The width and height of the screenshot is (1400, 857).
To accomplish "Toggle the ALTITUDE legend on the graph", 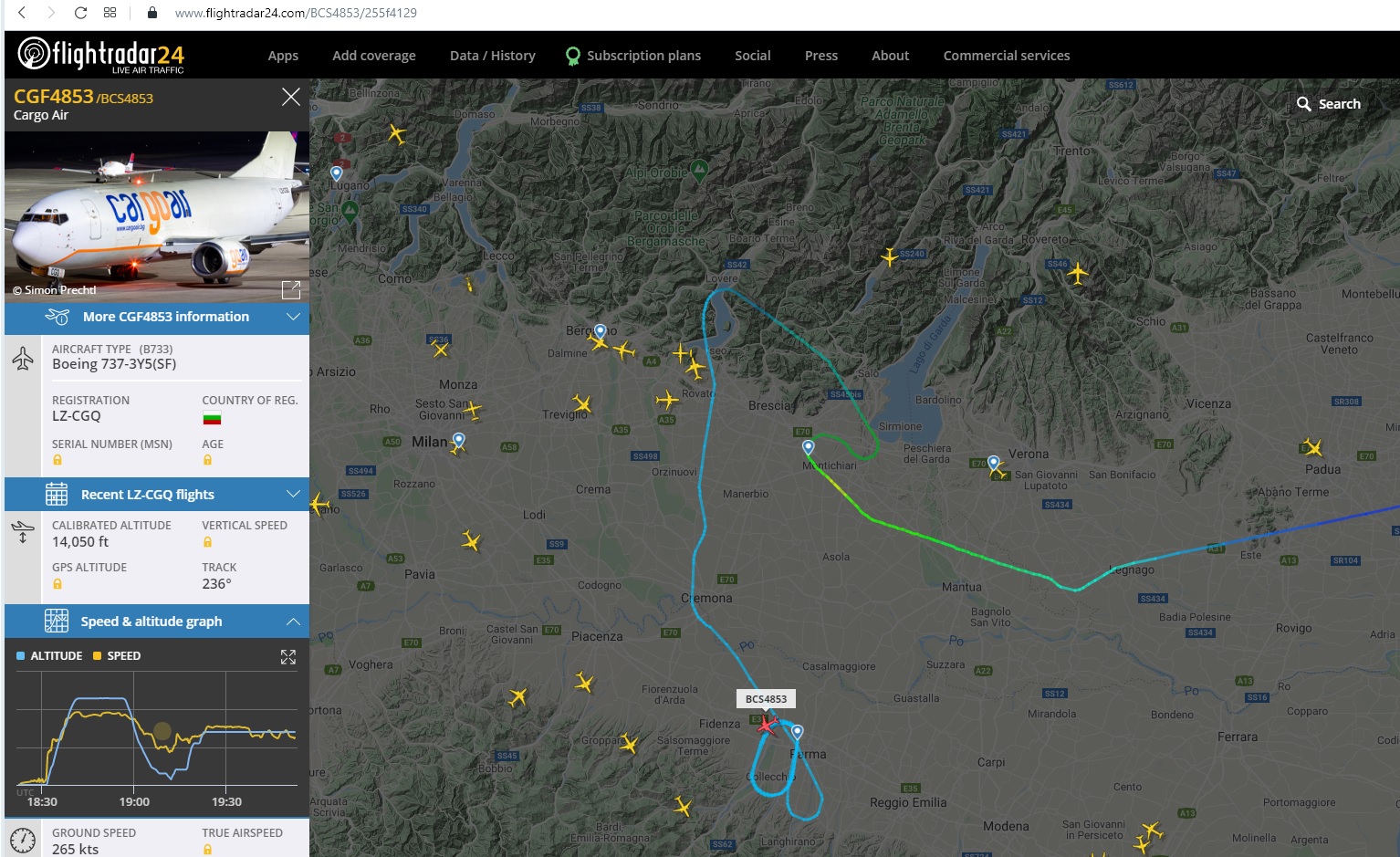I will pos(49,656).
